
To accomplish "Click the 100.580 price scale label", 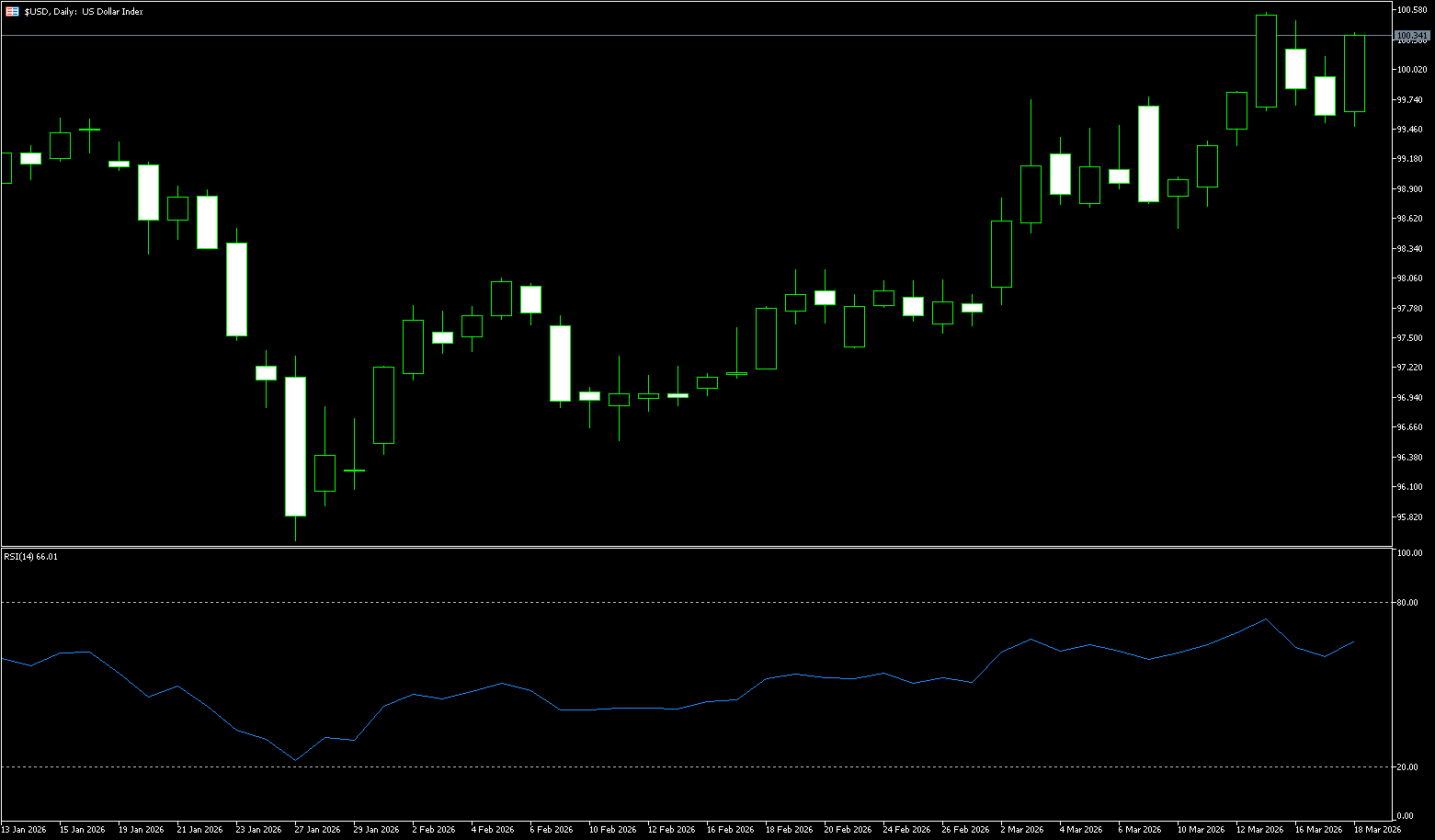I will (1411, 10).
